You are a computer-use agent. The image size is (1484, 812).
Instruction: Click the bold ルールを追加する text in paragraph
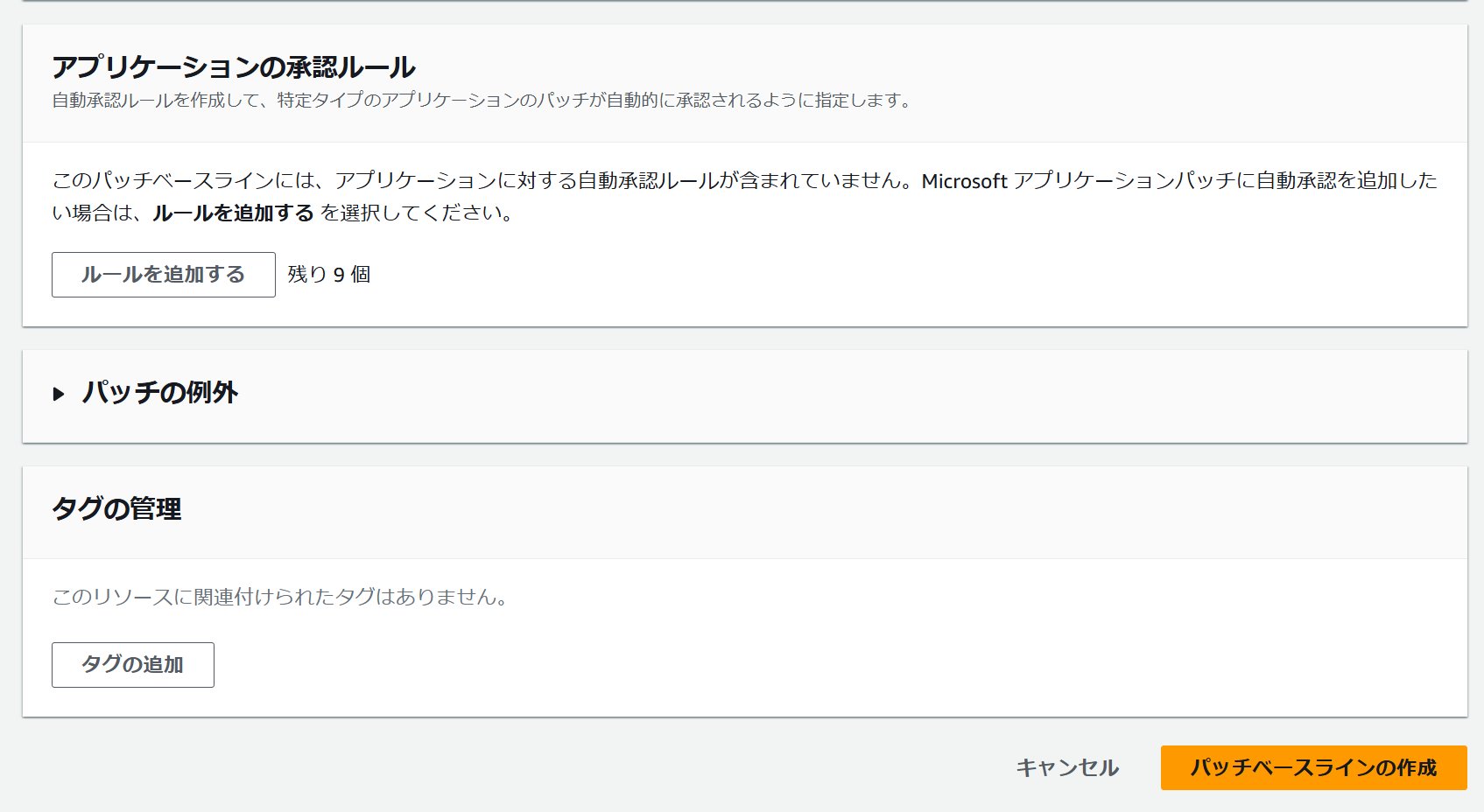pos(233,213)
